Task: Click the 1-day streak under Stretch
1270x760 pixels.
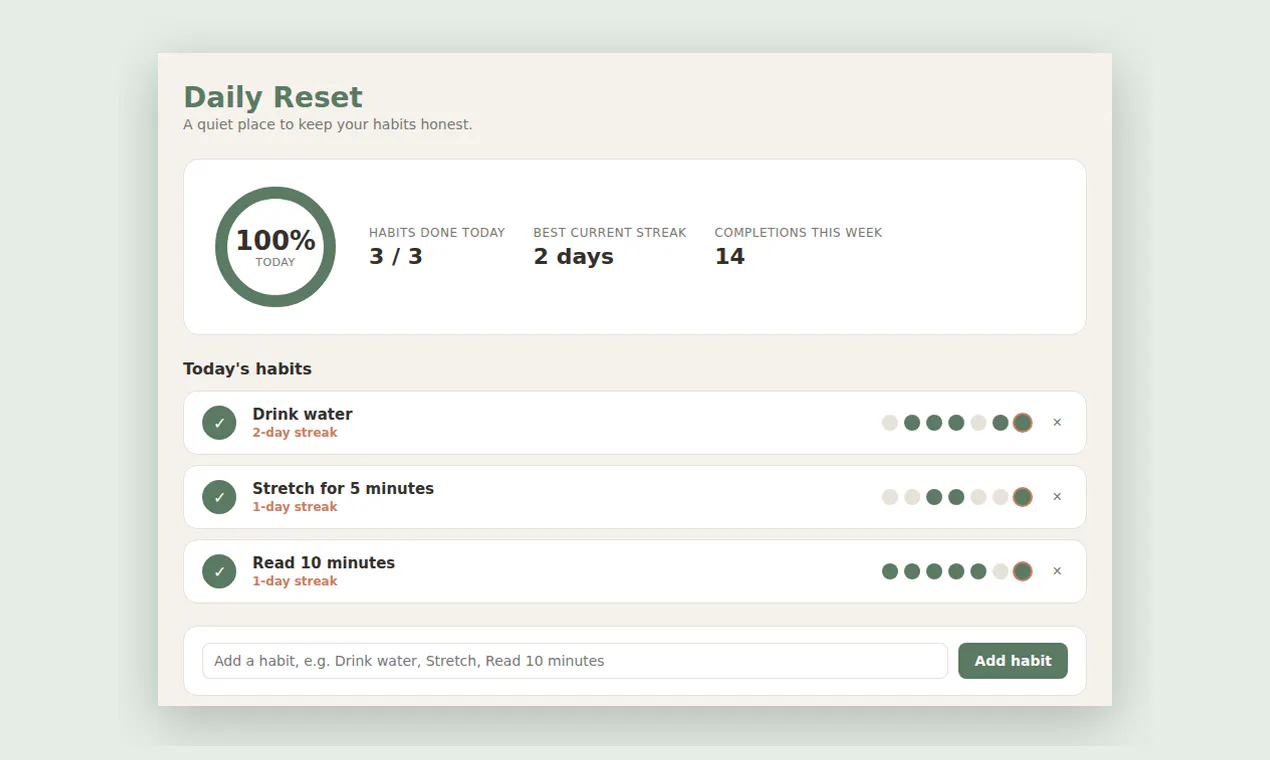Action: coord(295,507)
